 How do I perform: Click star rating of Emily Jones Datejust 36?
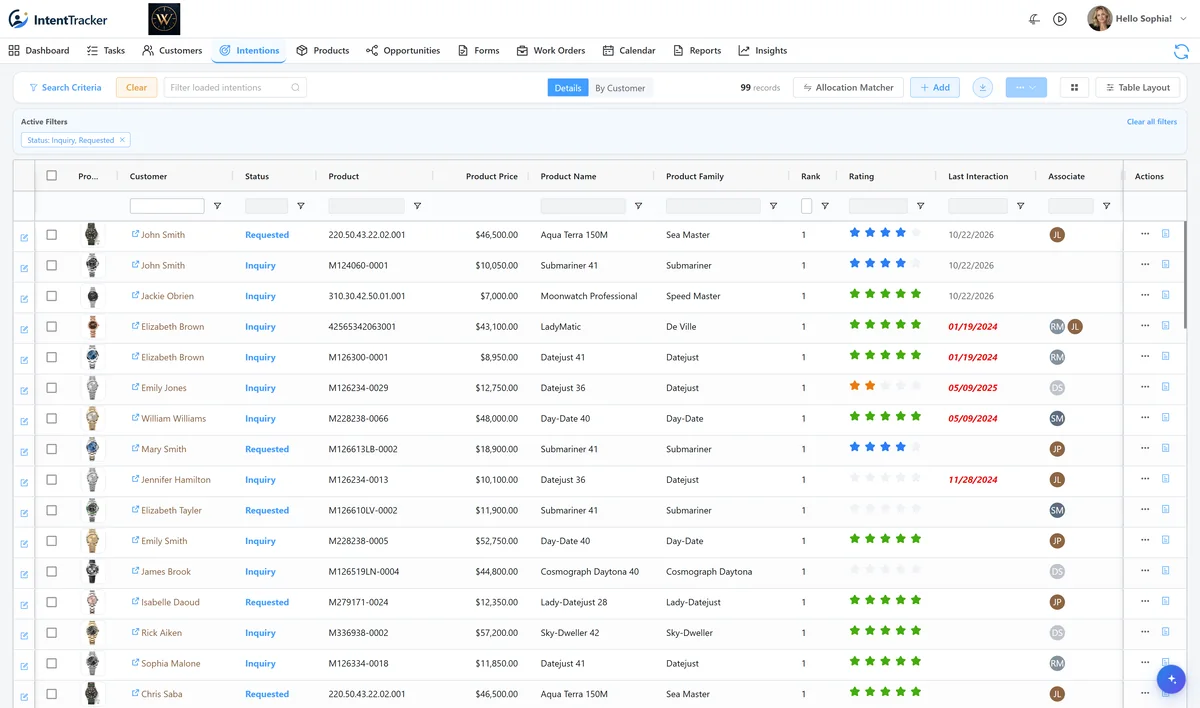click(885, 386)
